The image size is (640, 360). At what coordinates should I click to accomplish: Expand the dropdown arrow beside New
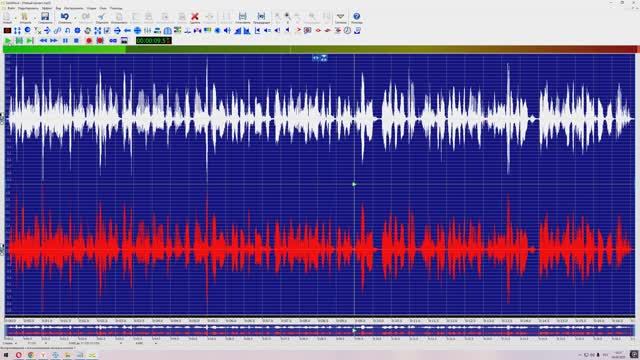point(15,17)
